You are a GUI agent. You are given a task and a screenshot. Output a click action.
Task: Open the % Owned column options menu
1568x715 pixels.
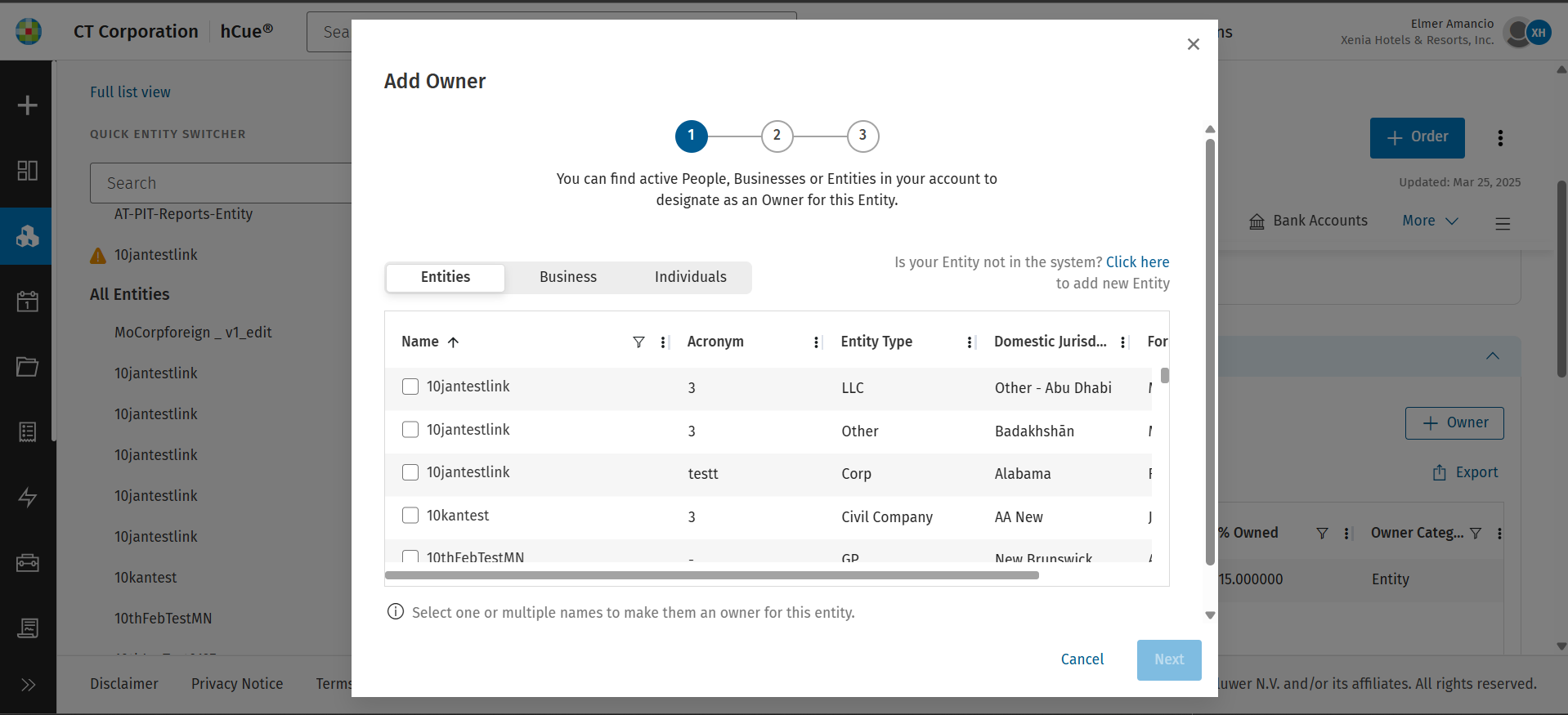click(x=1346, y=534)
